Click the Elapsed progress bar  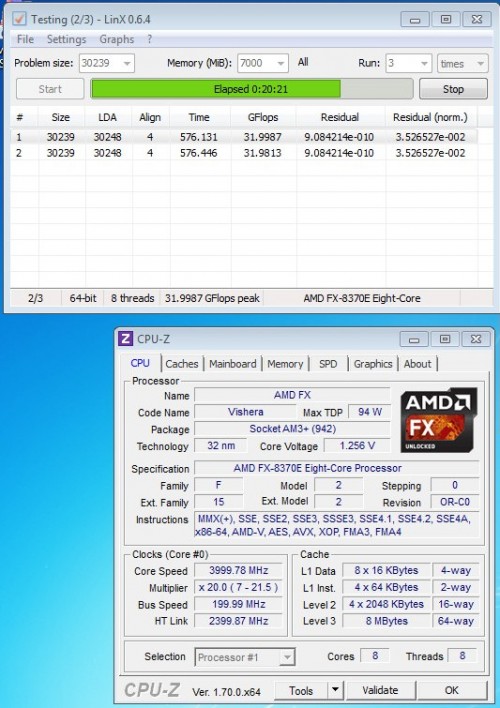coord(252,89)
